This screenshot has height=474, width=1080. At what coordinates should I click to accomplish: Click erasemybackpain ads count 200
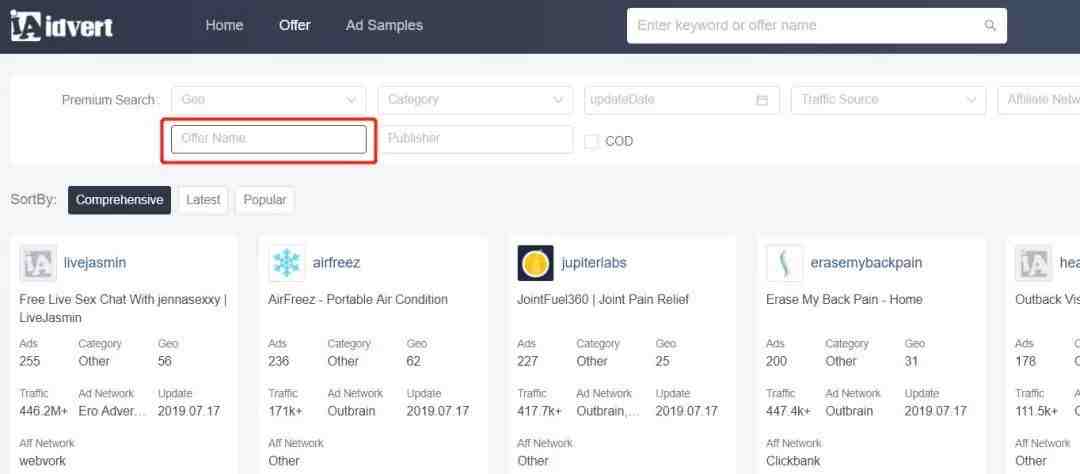[x=776, y=361]
